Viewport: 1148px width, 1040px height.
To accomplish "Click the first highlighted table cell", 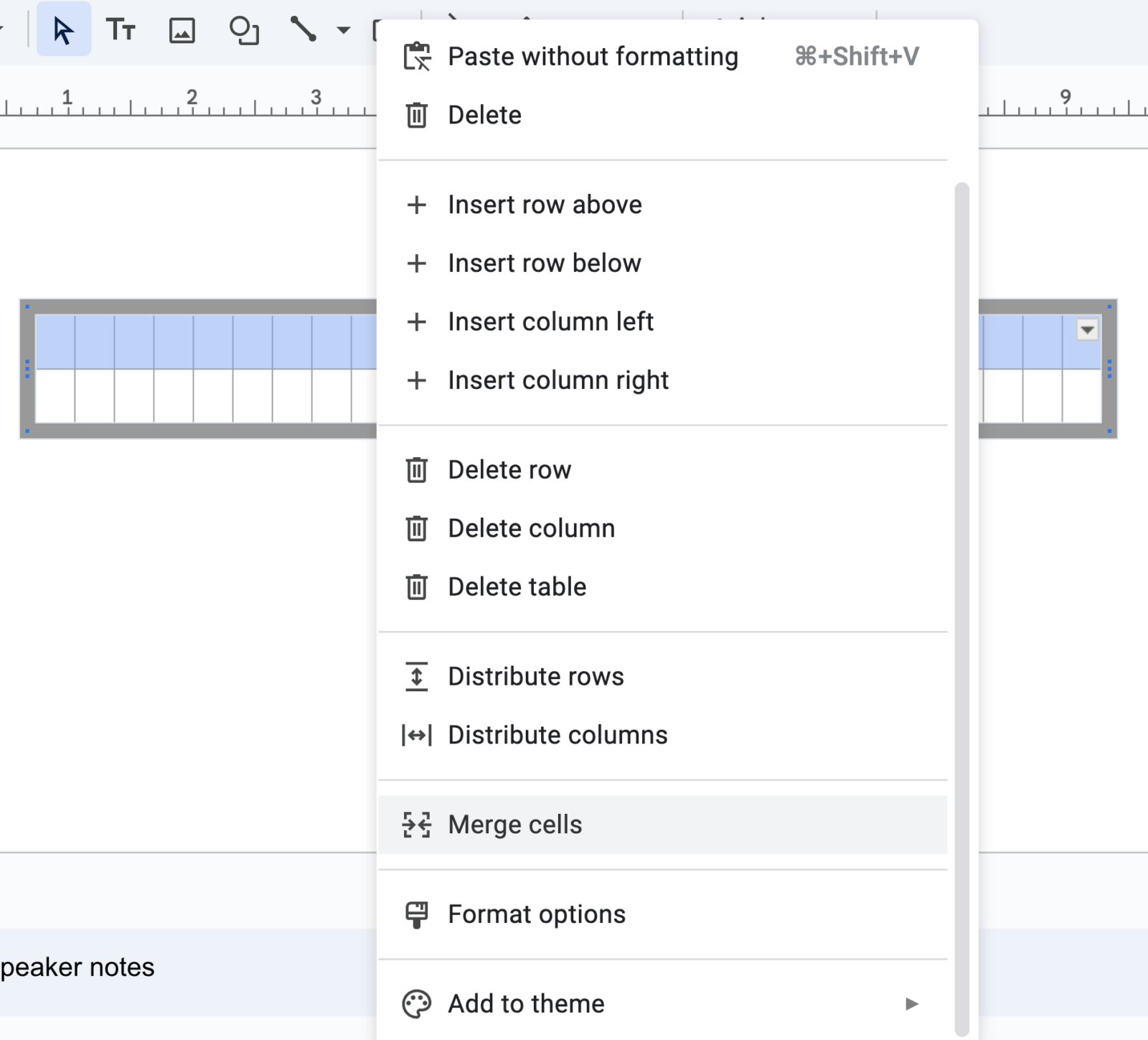I will pyautogui.click(x=55, y=342).
